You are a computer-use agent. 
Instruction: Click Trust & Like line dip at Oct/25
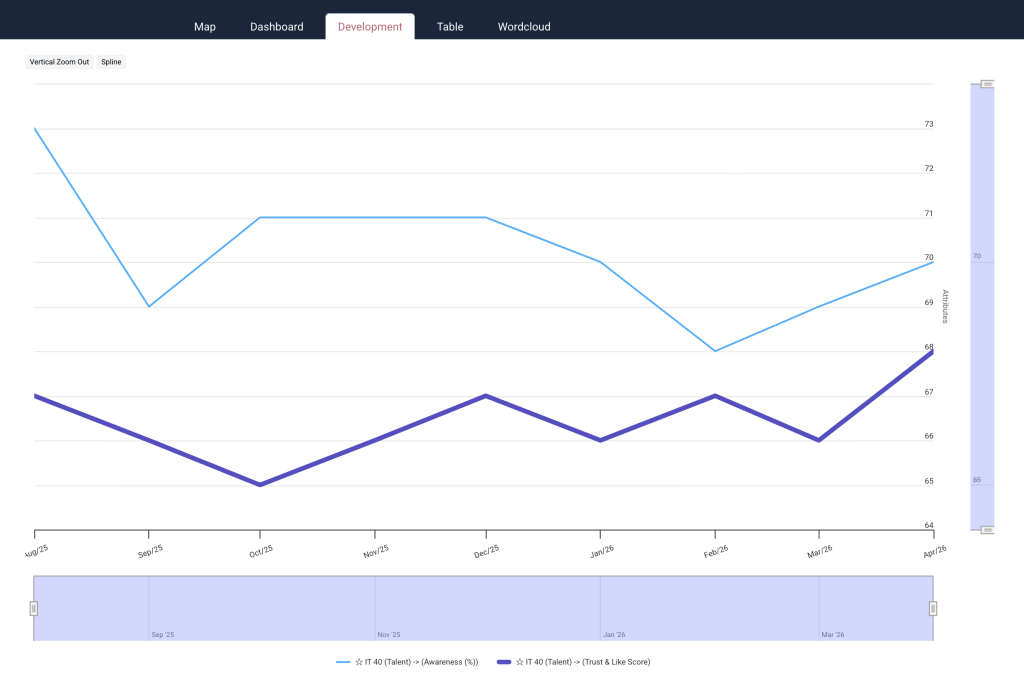pos(260,485)
